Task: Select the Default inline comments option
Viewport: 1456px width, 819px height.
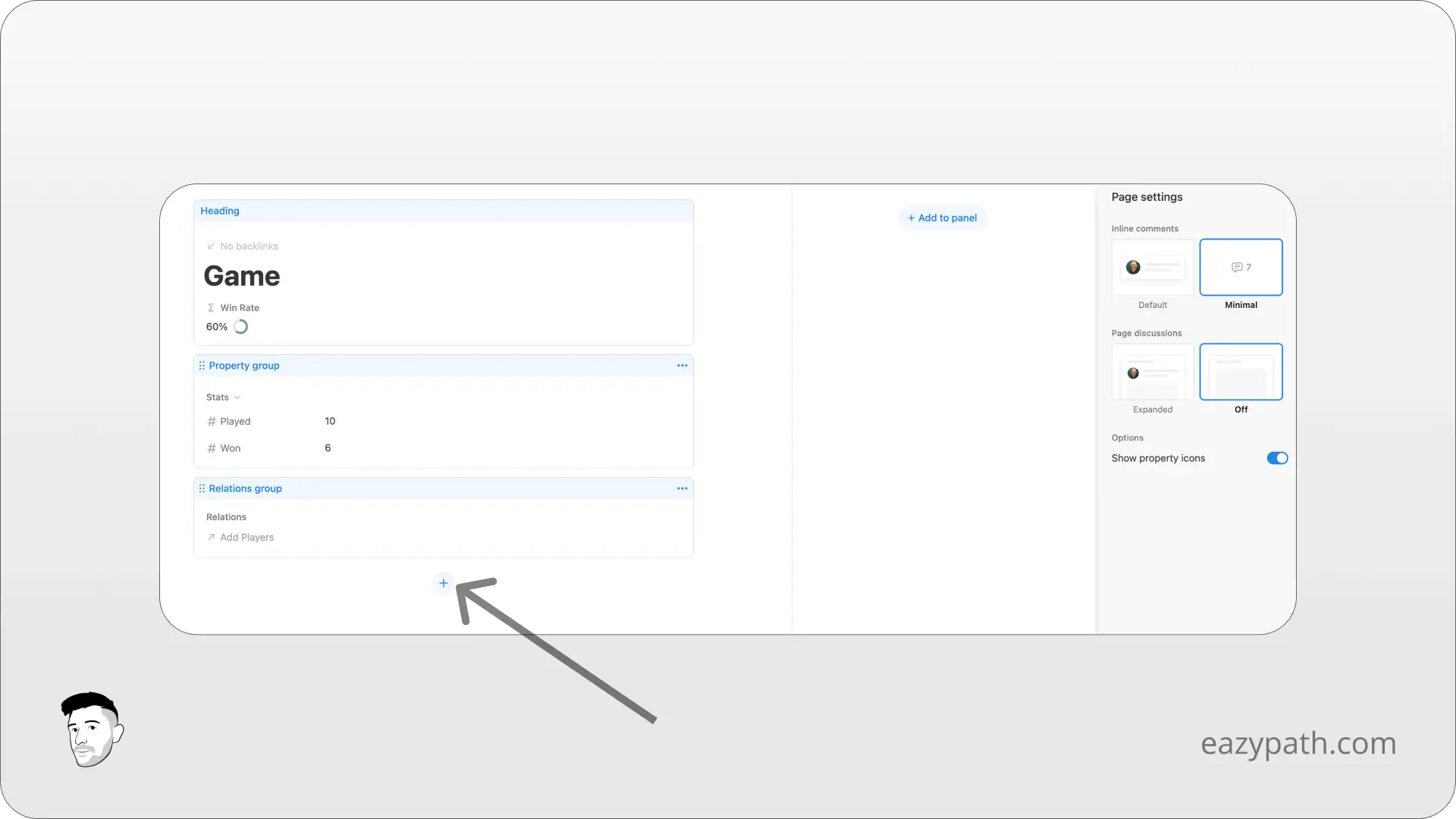Action: click(x=1152, y=267)
